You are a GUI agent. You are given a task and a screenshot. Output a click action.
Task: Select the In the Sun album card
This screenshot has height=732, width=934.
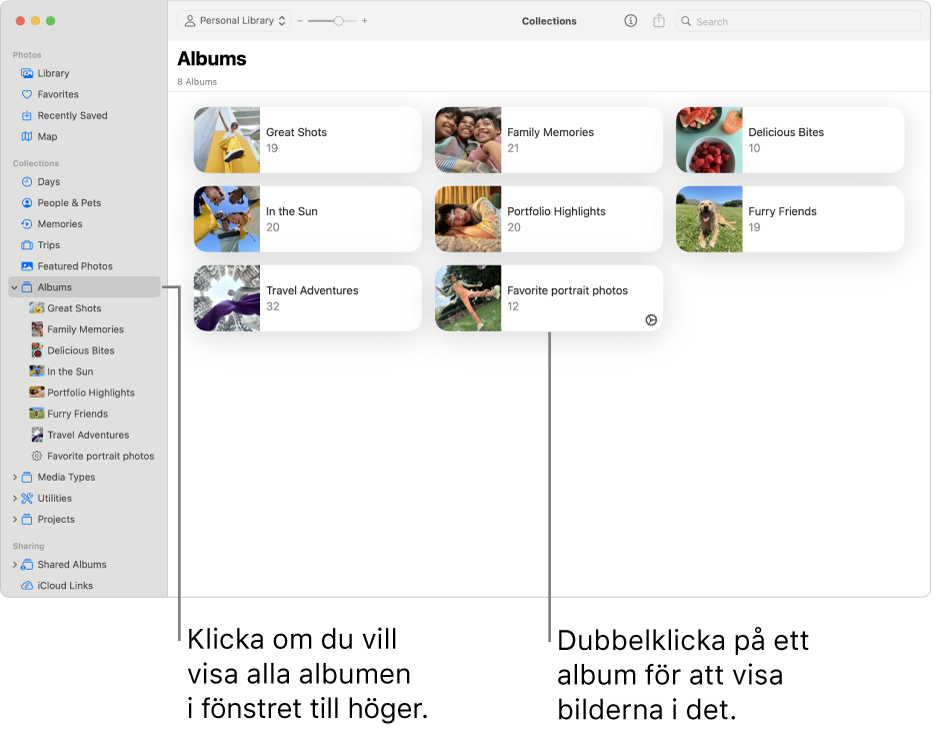[307, 219]
